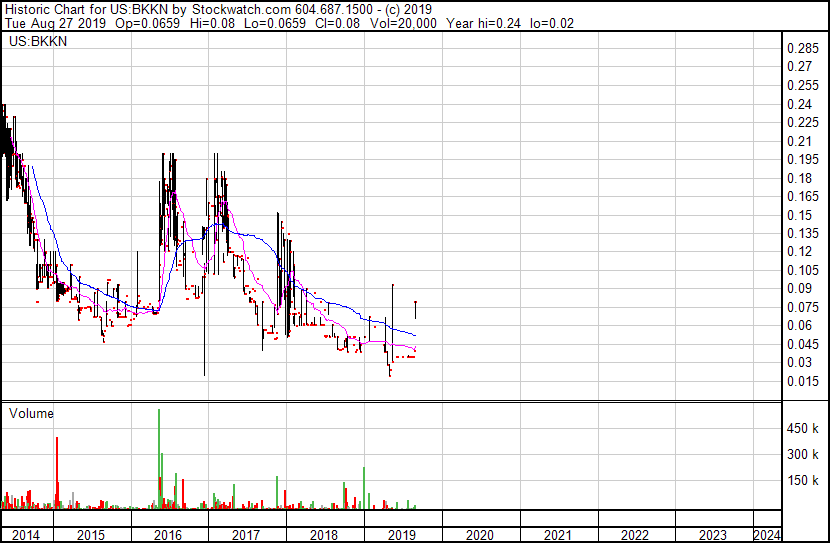Click the 2016 year label

168,535
